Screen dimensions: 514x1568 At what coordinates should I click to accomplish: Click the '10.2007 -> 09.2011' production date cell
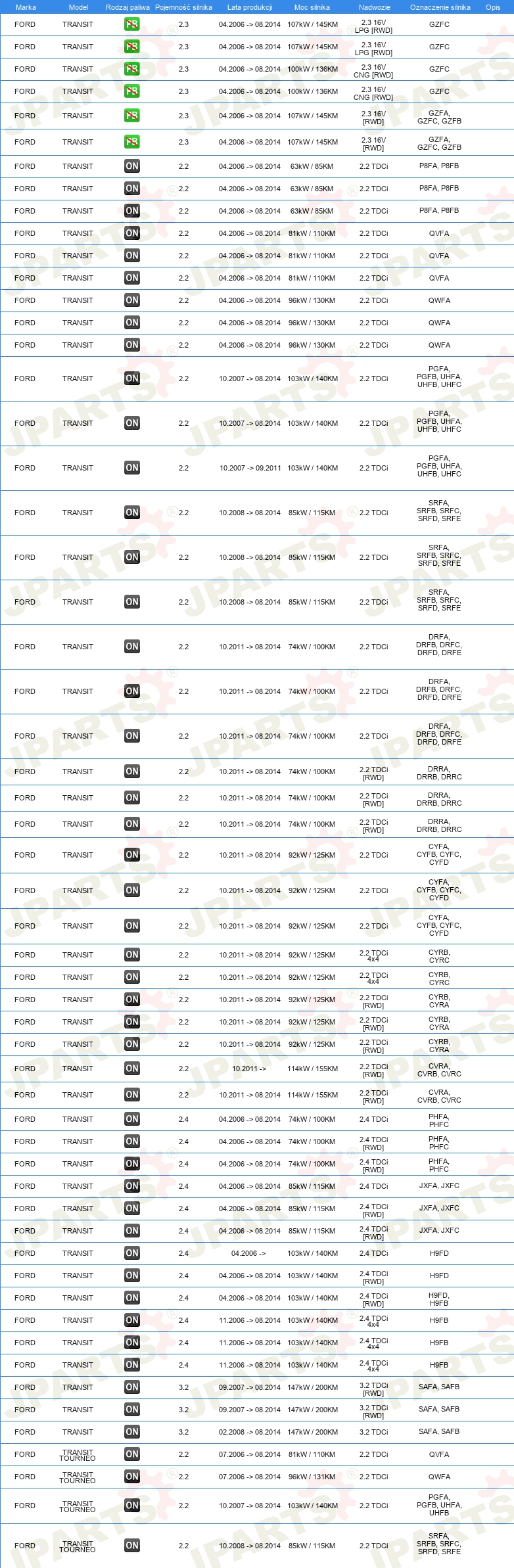tap(250, 468)
